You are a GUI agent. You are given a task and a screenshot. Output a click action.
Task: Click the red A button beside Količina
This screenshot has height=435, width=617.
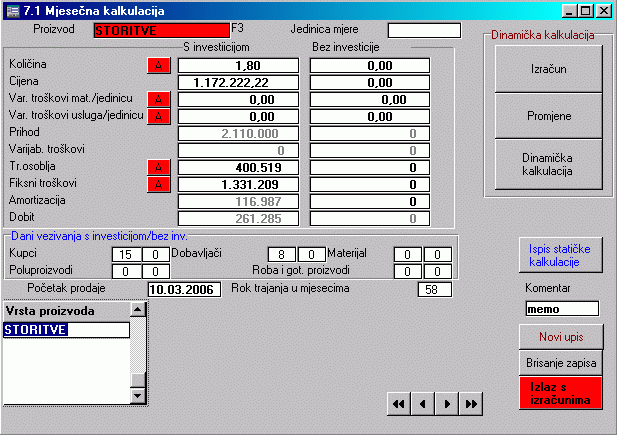(159, 66)
